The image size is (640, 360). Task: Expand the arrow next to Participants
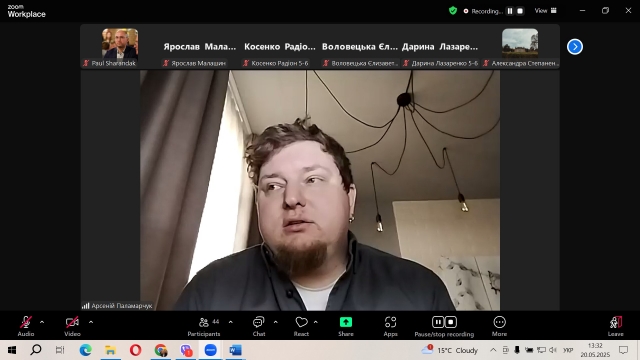pyautogui.click(x=231, y=322)
